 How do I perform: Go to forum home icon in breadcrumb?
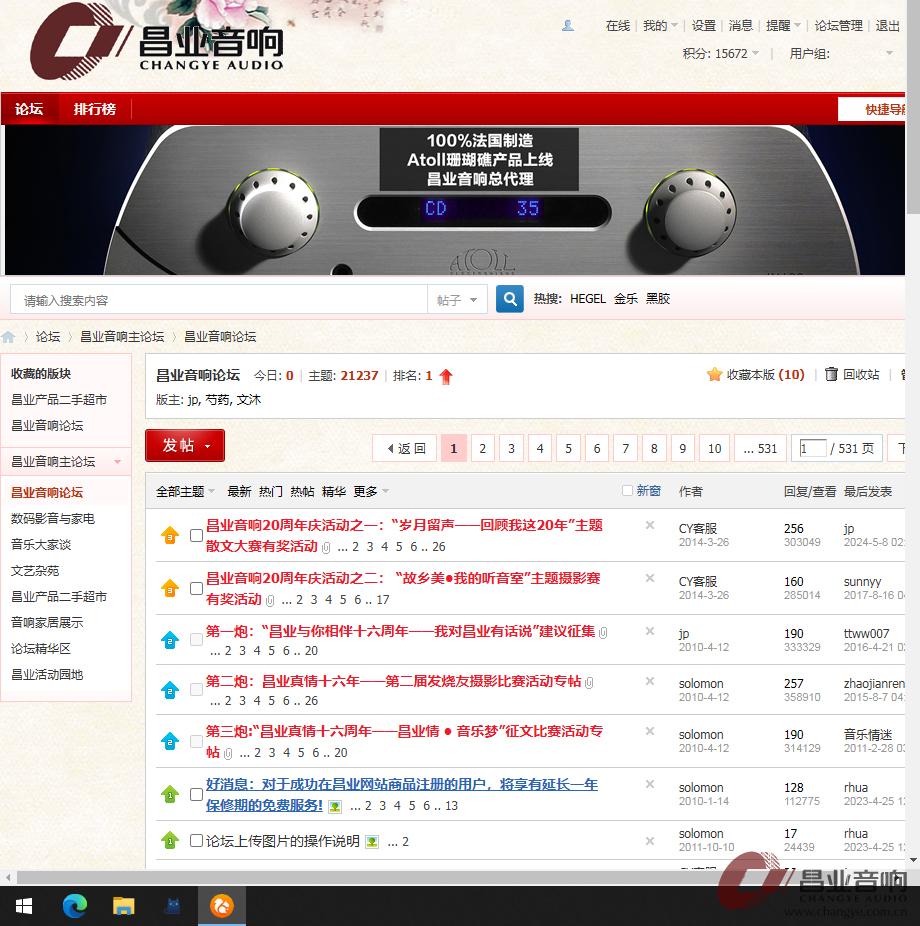pos(8,337)
